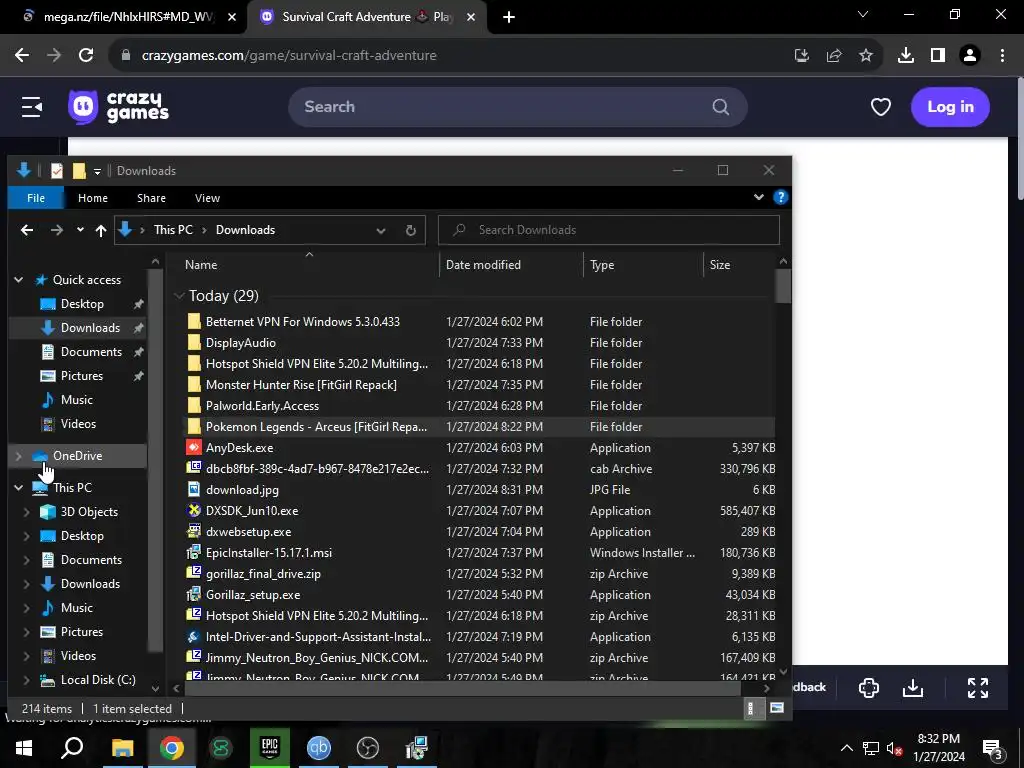
Task: Open the crazygames hamburger sidebar menu
Action: (x=31, y=107)
